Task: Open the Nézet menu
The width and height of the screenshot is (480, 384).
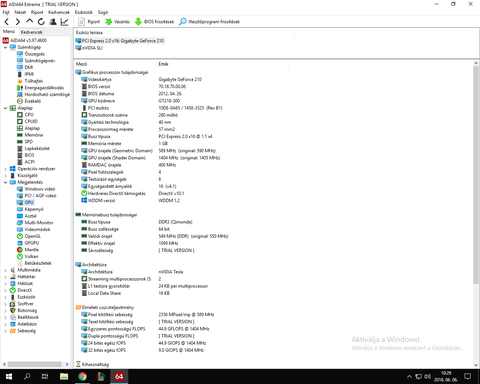Action: [x=20, y=12]
